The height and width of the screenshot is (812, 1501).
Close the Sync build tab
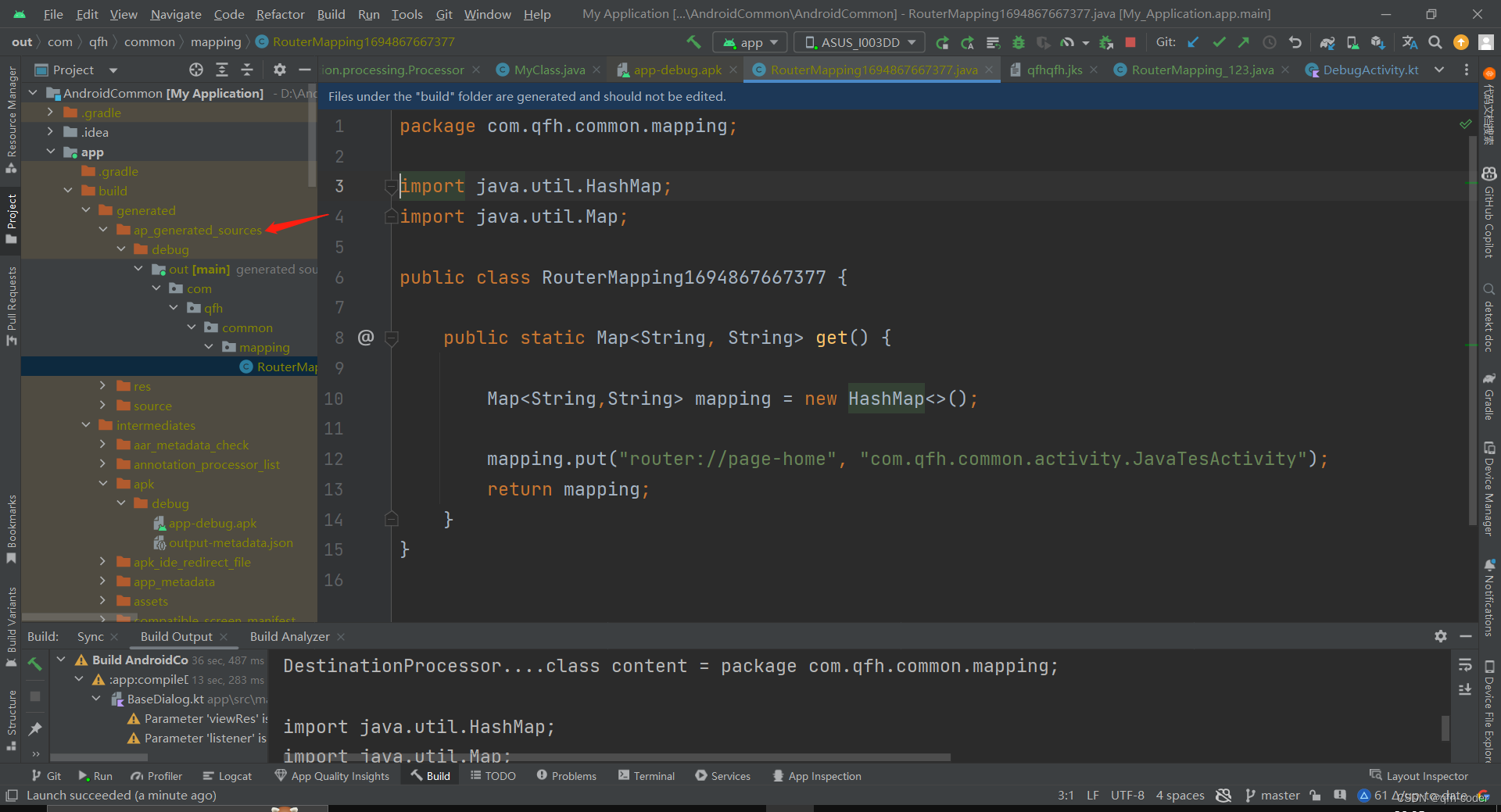click(x=115, y=637)
